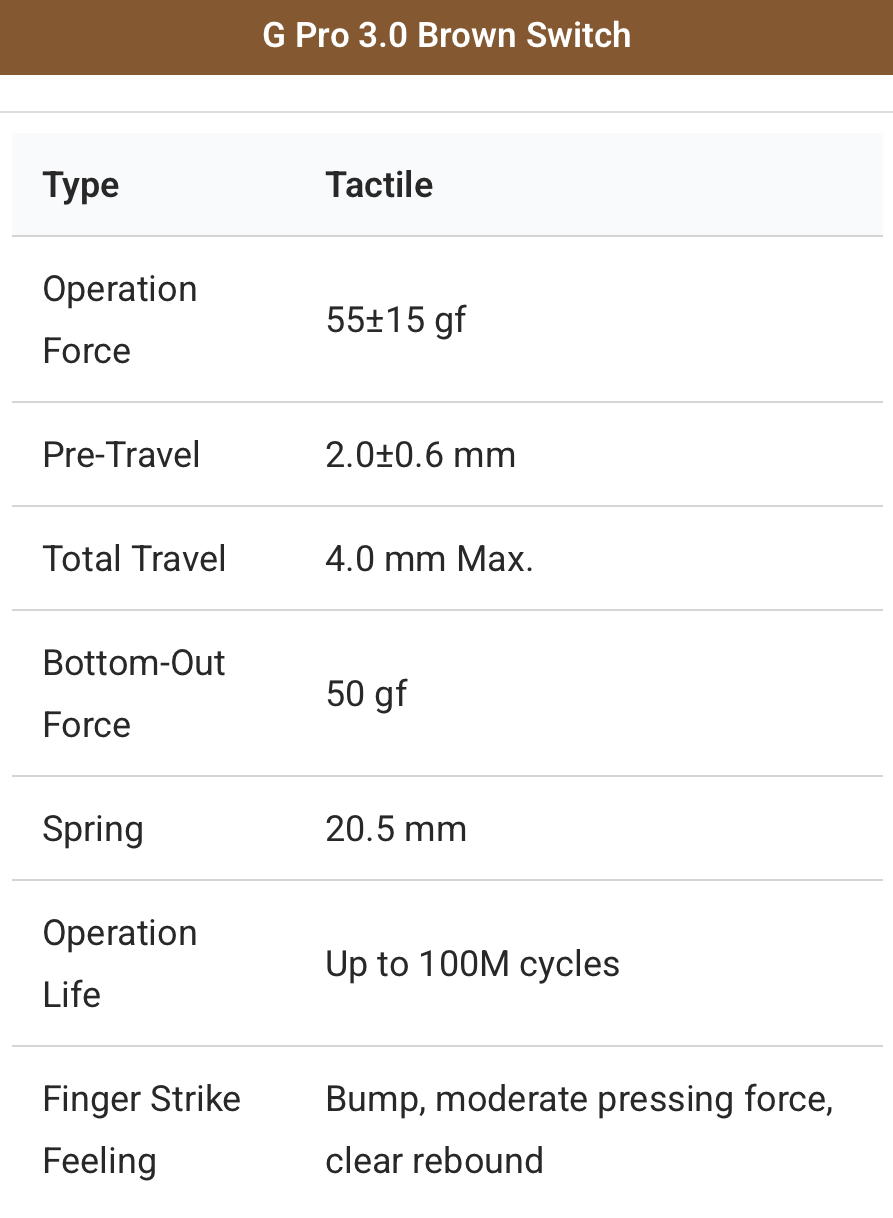The width and height of the screenshot is (893, 1218).
Task: Select the Type row label
Action: coord(81,186)
